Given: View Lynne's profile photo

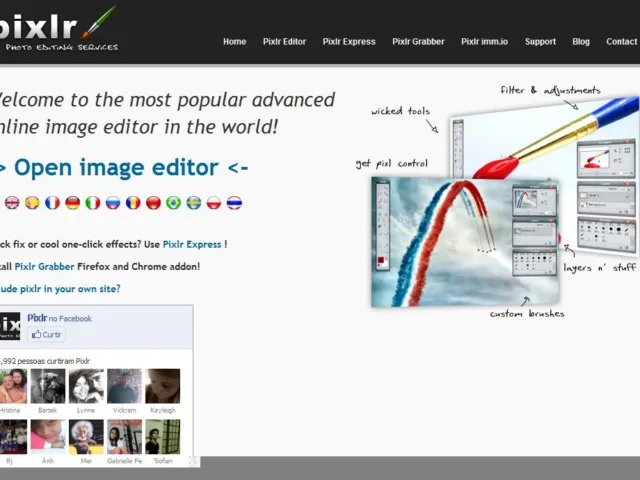Looking at the screenshot, I should 86,386.
